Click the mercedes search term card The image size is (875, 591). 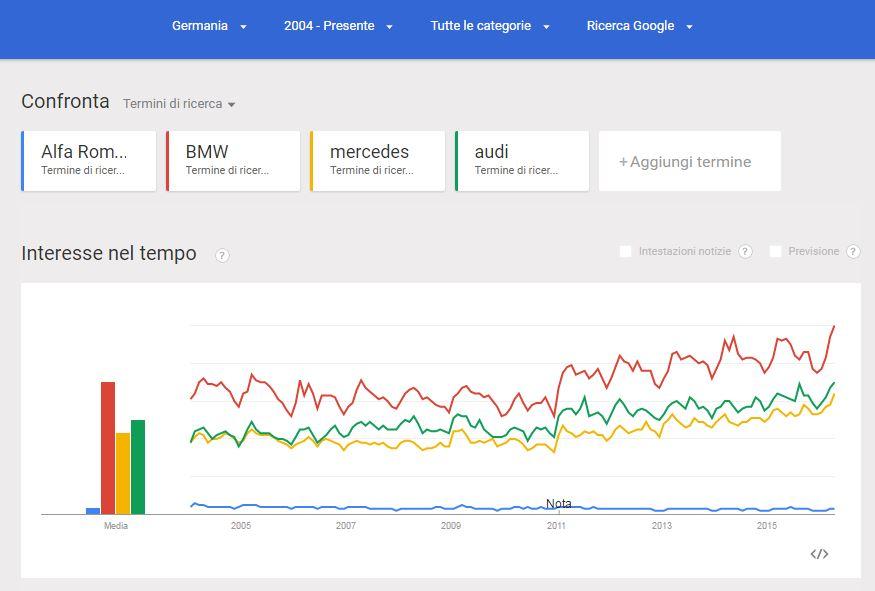point(377,160)
